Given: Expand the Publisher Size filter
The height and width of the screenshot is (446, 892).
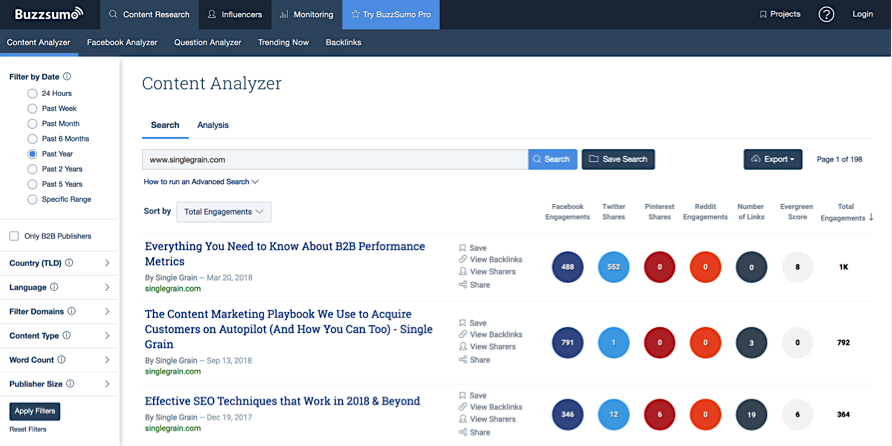Looking at the screenshot, I should click(x=107, y=384).
